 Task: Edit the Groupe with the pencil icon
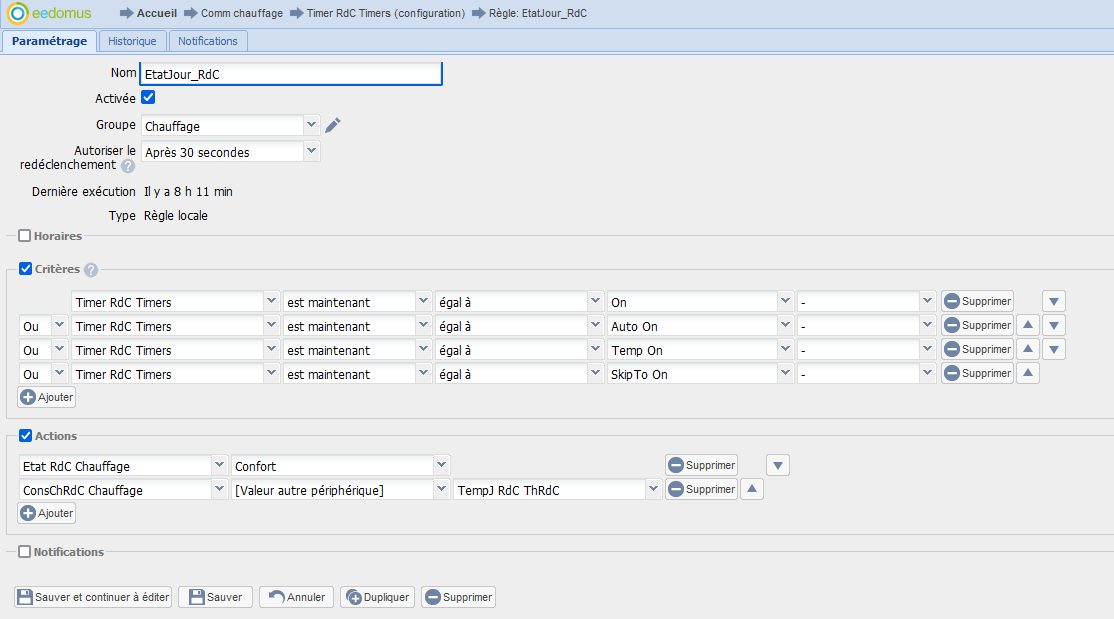coord(332,126)
